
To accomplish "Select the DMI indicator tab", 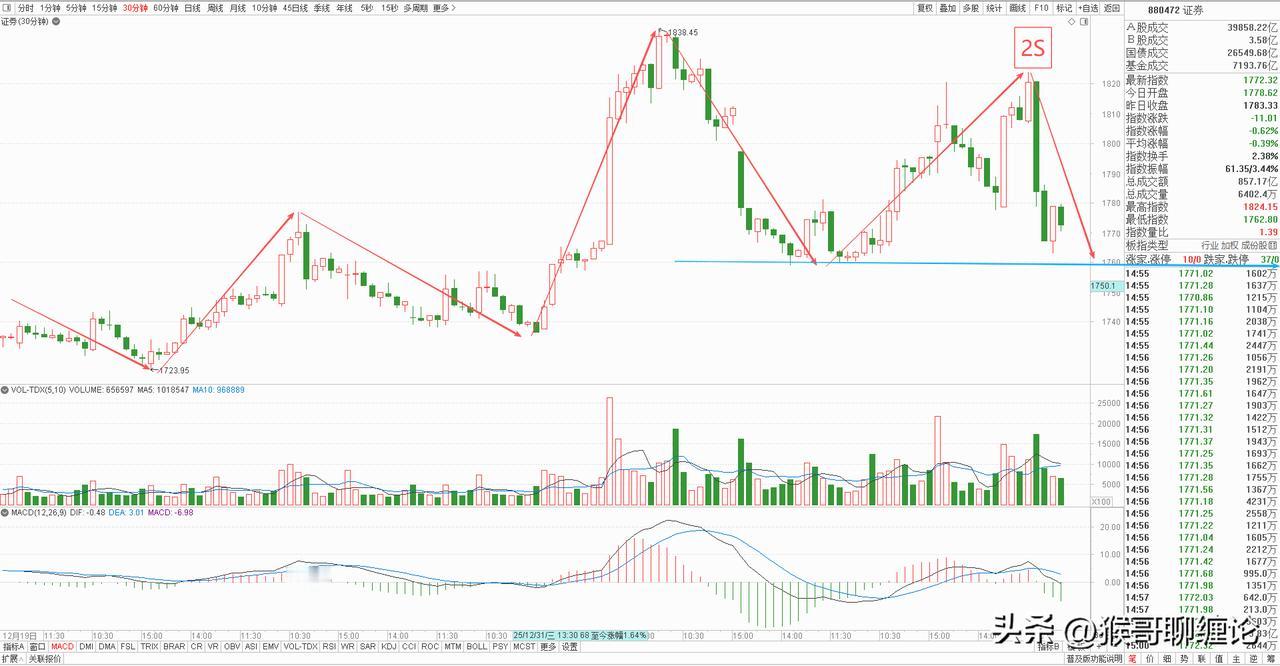I will [87, 647].
